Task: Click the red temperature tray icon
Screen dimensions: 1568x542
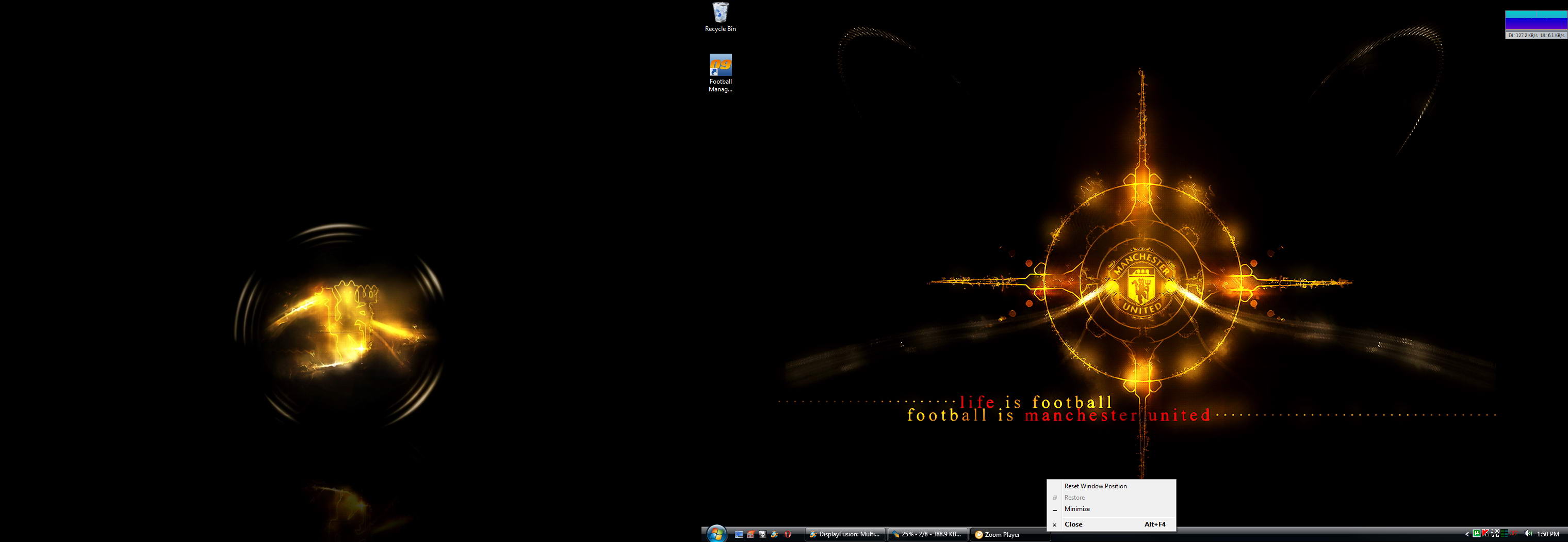Action: click(x=1514, y=534)
